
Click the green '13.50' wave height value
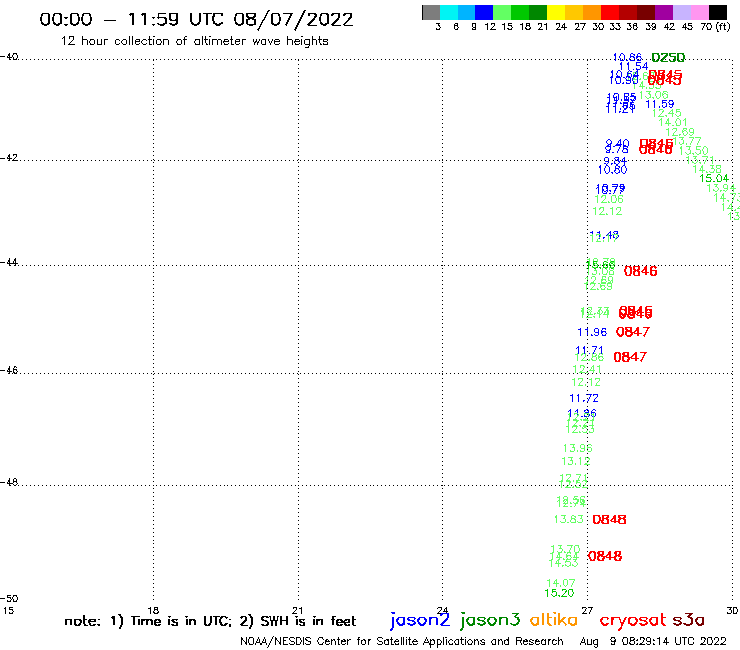[x=694, y=151]
